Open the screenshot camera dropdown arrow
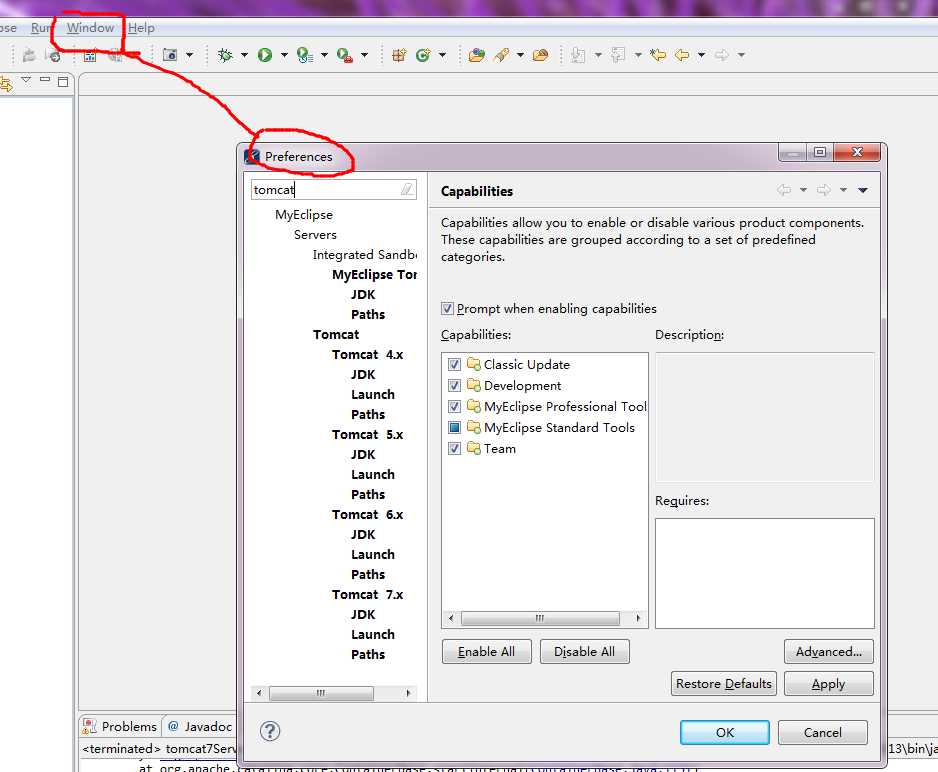The width and height of the screenshot is (938, 772). (190, 55)
